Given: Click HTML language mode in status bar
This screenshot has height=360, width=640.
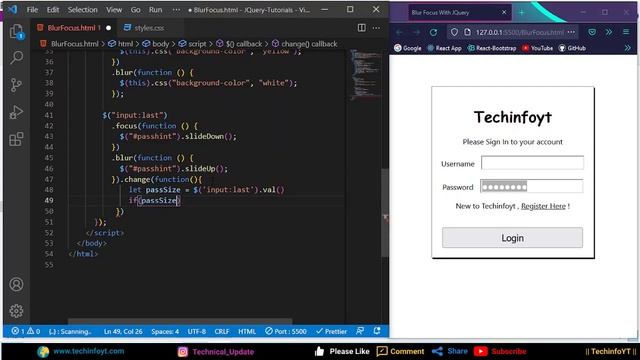Looking at the screenshot, I should point(247,331).
